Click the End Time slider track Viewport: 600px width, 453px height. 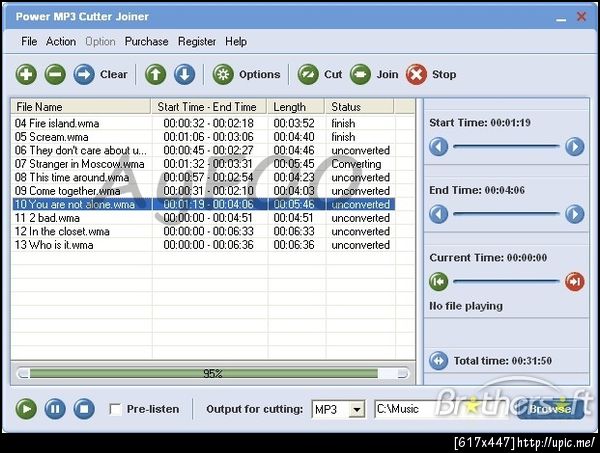click(506, 213)
